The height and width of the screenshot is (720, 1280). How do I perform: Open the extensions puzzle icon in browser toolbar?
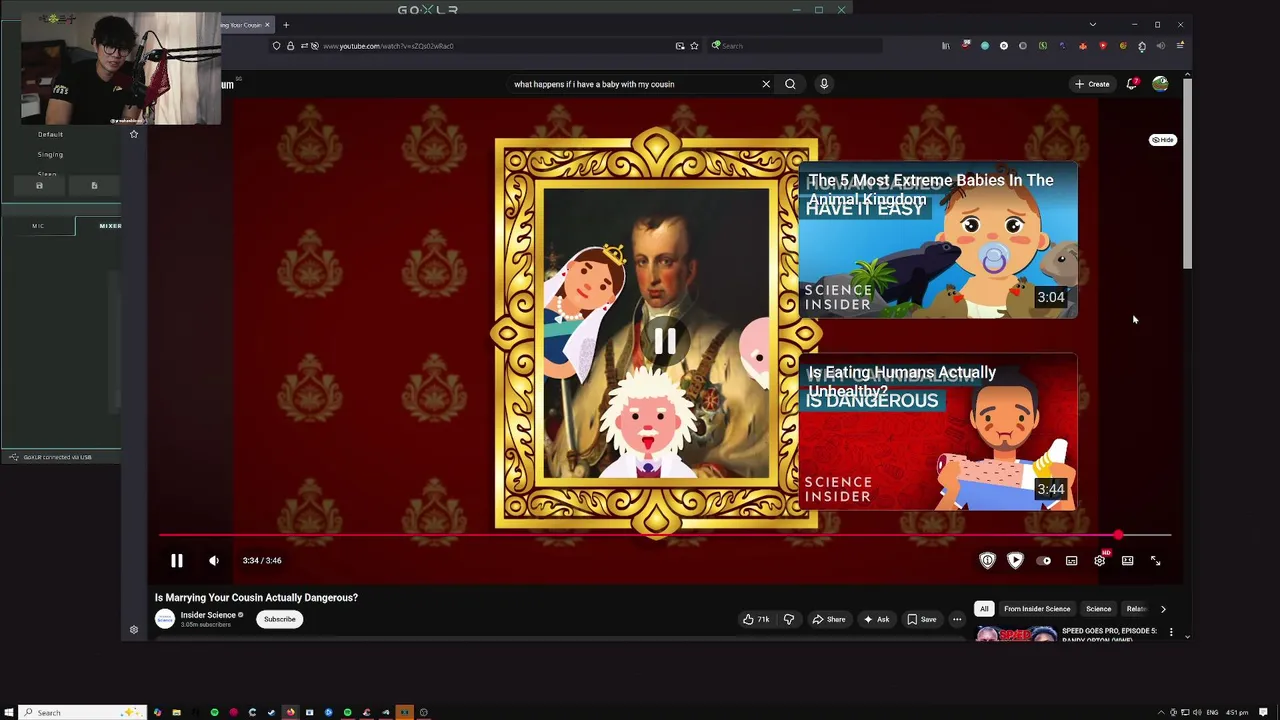pyautogui.click(x=1142, y=46)
